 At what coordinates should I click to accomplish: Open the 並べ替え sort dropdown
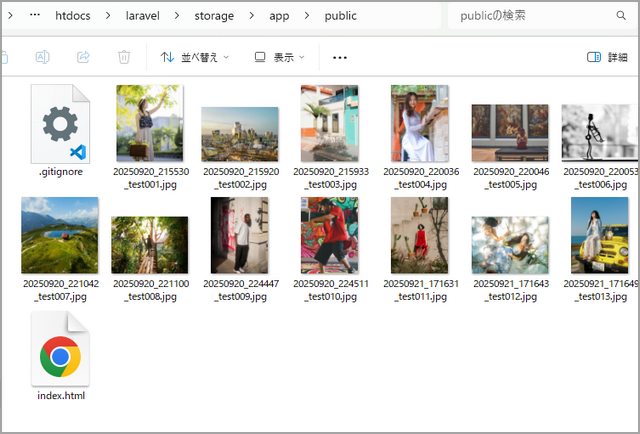click(194, 57)
